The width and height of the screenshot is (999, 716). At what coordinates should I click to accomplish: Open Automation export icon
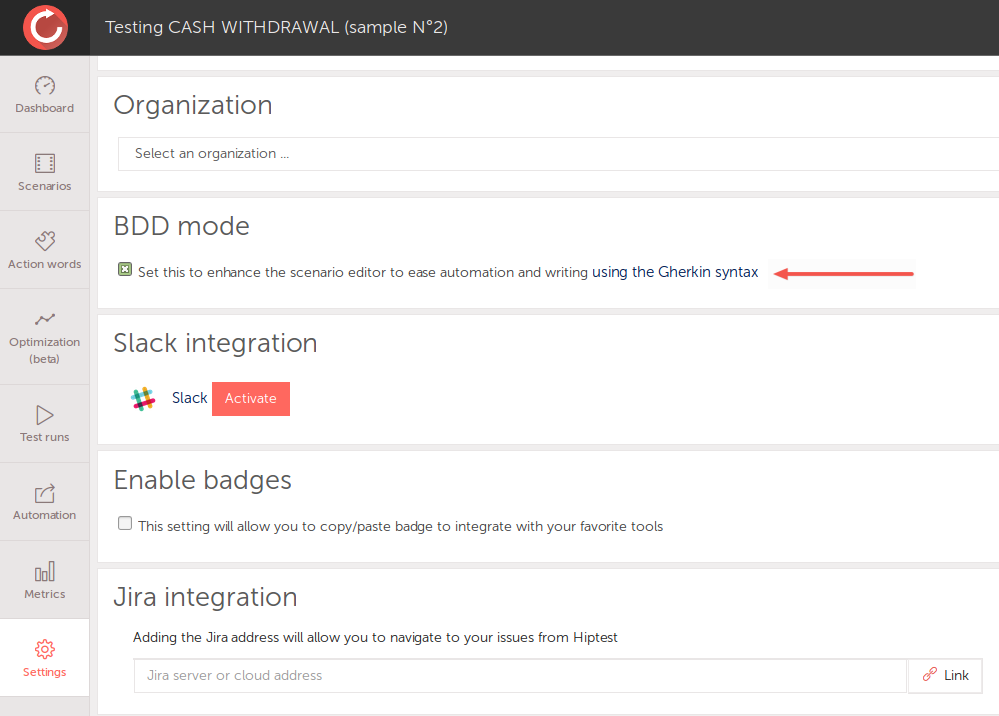pyautogui.click(x=45, y=493)
